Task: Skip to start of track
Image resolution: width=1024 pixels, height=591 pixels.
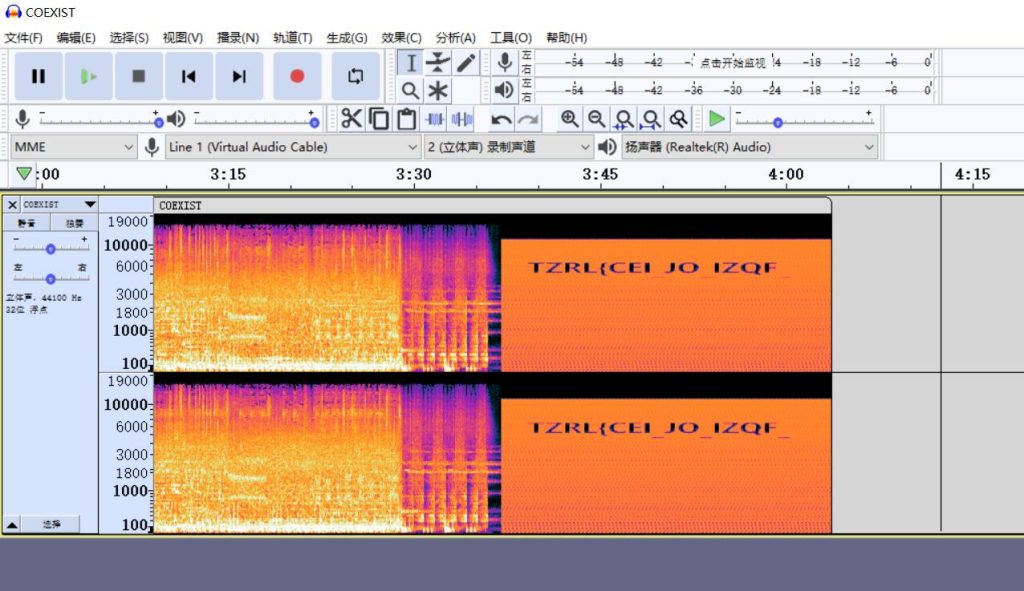Action: click(x=188, y=76)
